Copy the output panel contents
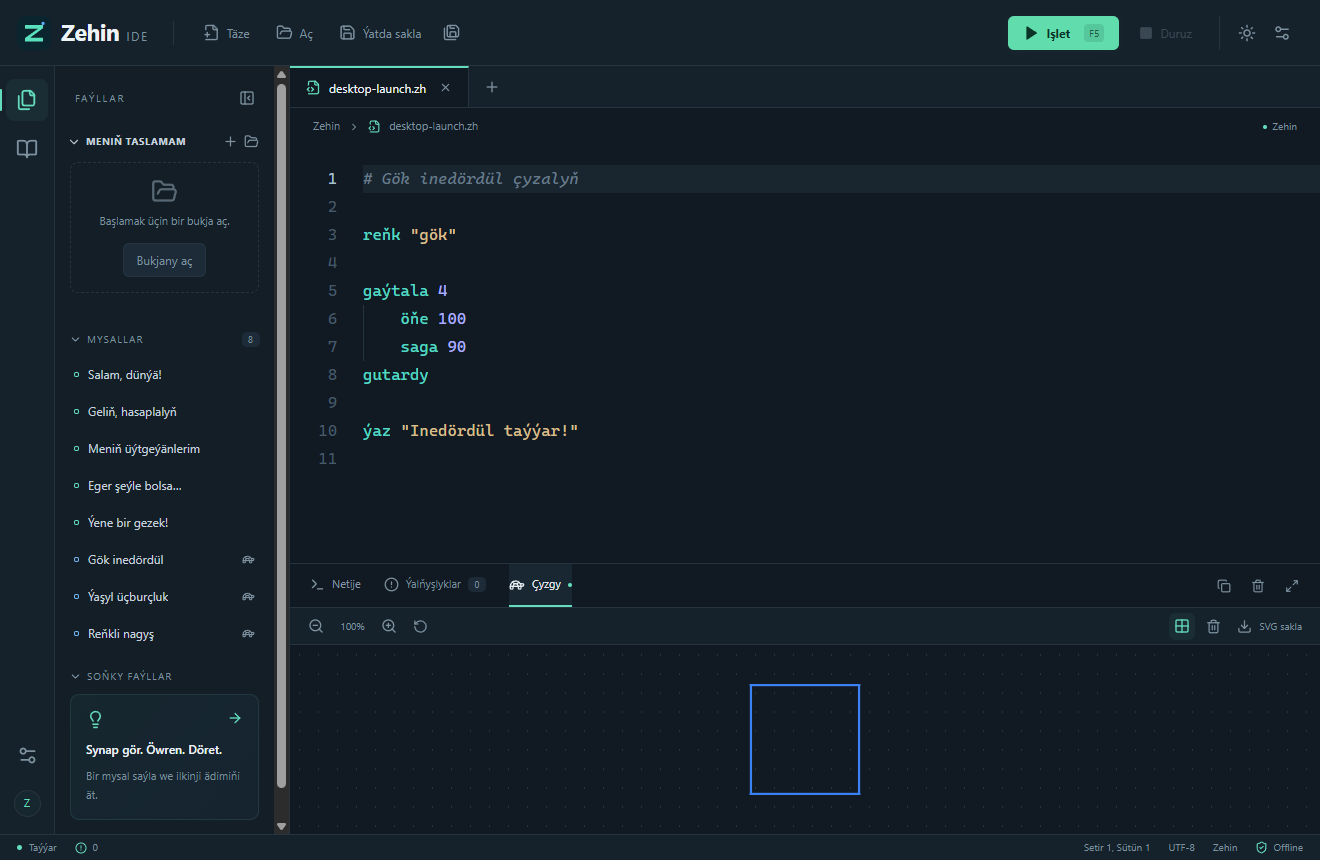Image resolution: width=1320 pixels, height=860 pixels. [1224, 585]
